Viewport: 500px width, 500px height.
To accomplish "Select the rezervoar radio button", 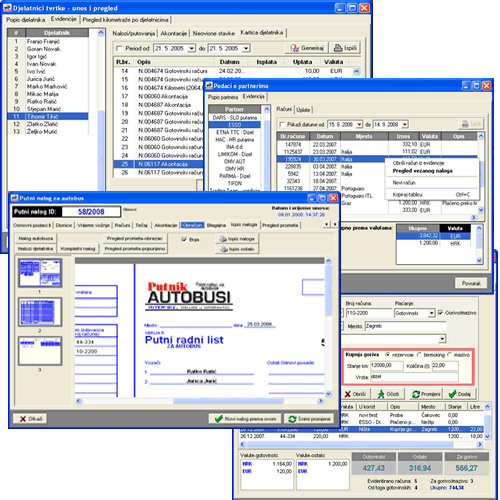I will click(387, 355).
